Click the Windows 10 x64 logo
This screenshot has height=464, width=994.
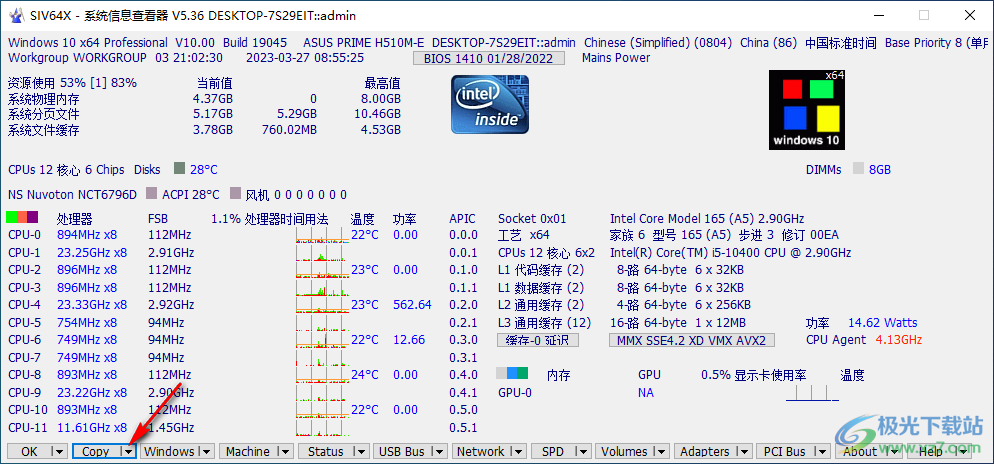(807, 110)
